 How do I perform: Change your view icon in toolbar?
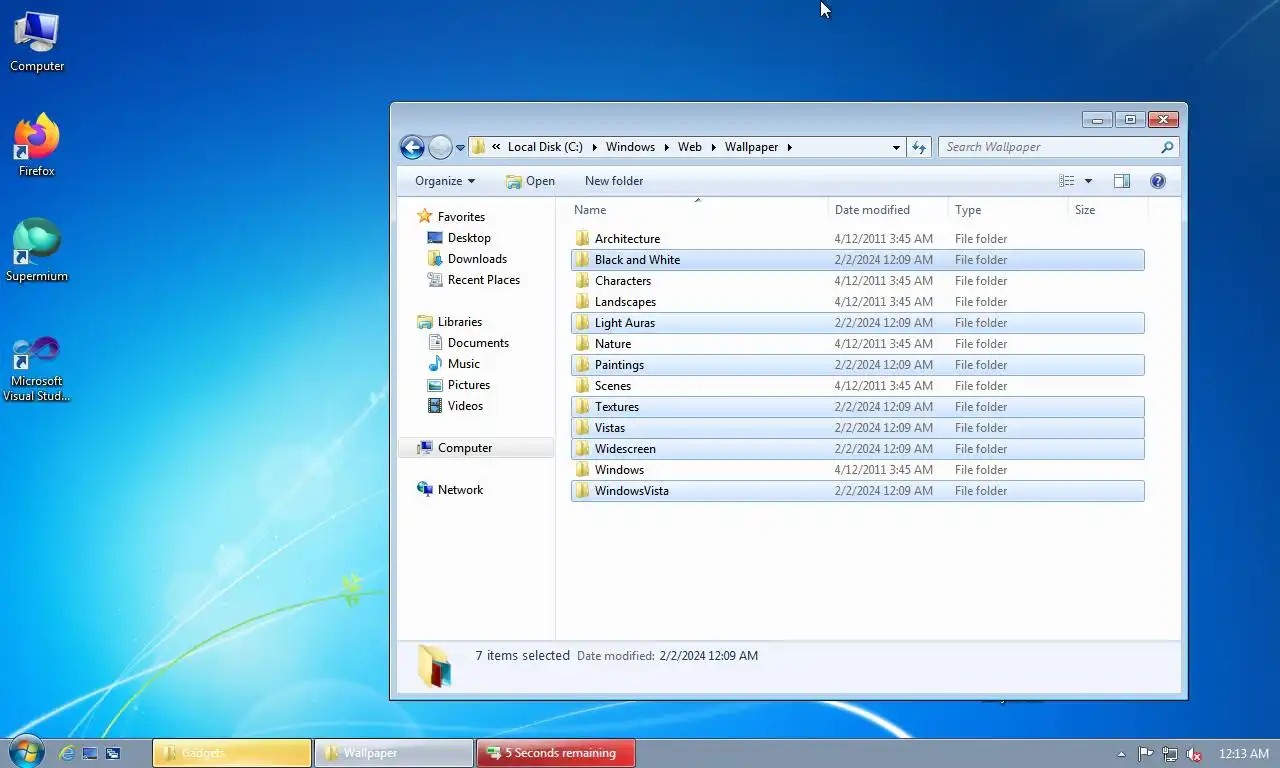tap(1067, 181)
